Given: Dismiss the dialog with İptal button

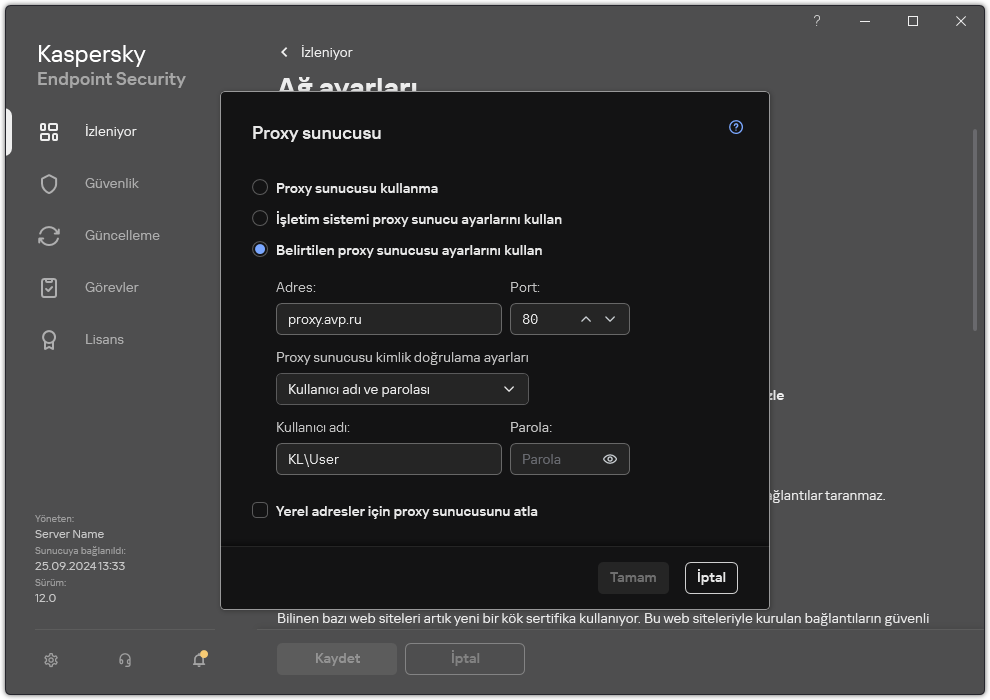Looking at the screenshot, I should click(710, 577).
